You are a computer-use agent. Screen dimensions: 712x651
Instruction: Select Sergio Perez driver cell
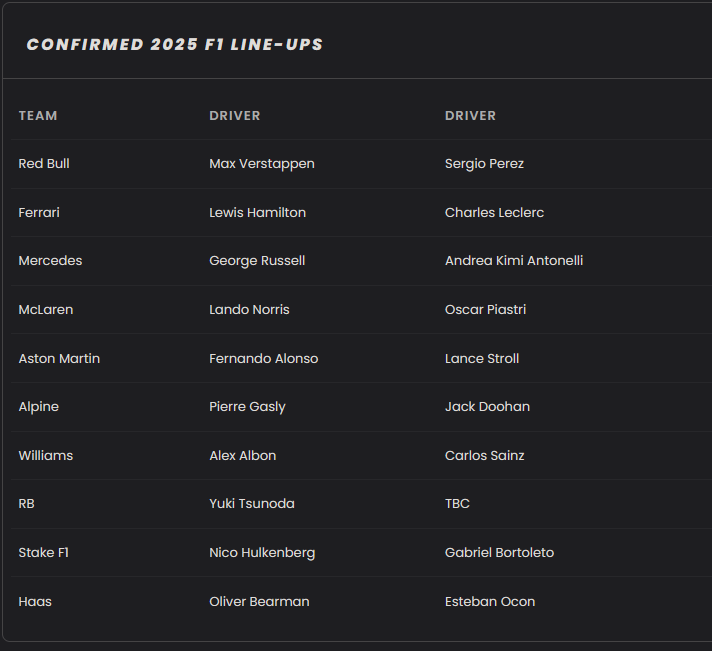[x=484, y=164]
